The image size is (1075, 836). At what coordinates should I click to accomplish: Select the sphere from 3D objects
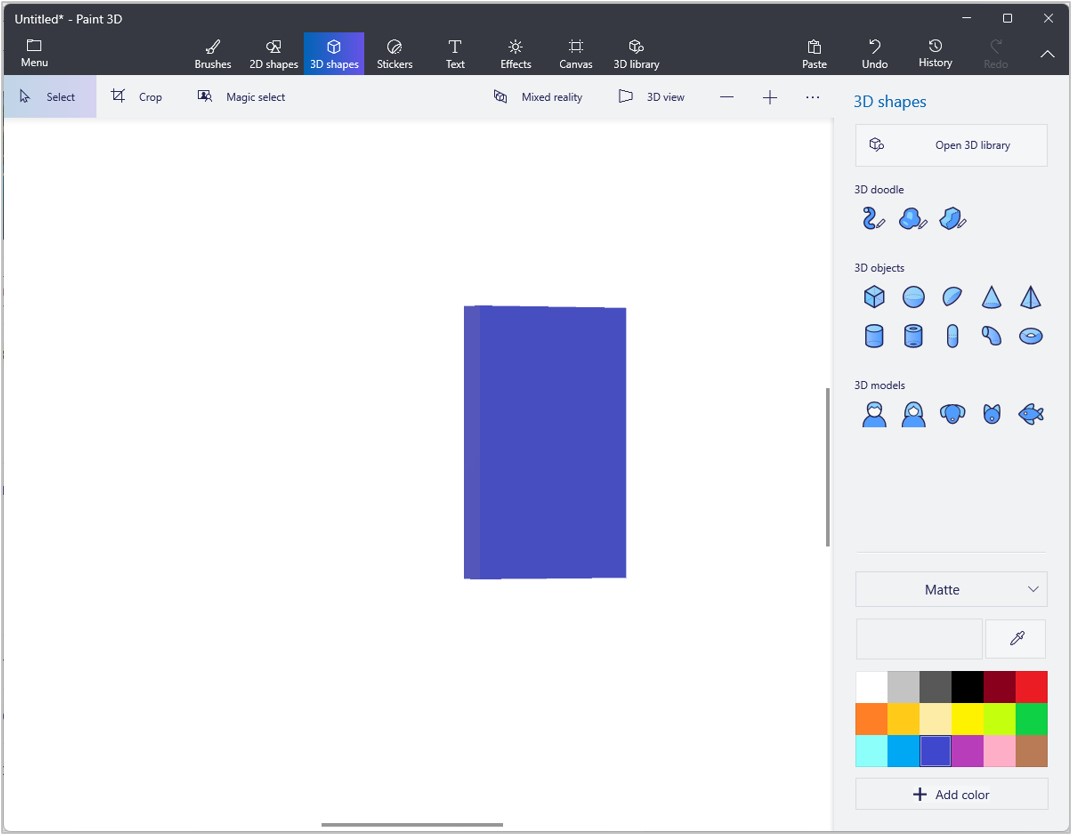[912, 296]
